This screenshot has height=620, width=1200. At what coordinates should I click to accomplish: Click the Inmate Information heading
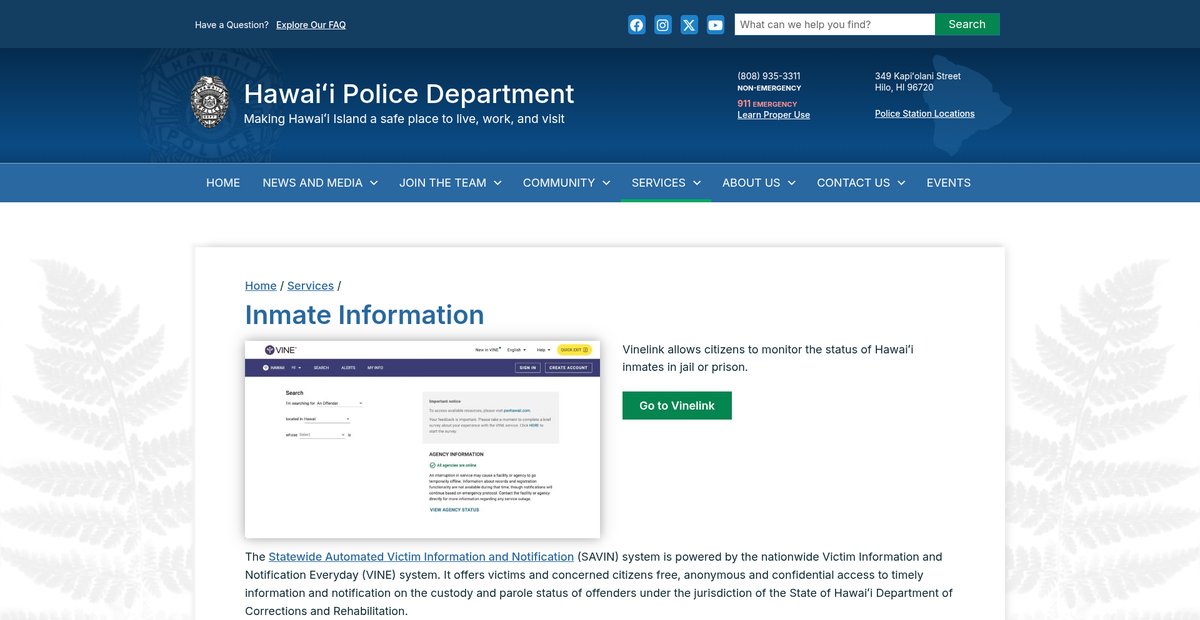point(365,315)
